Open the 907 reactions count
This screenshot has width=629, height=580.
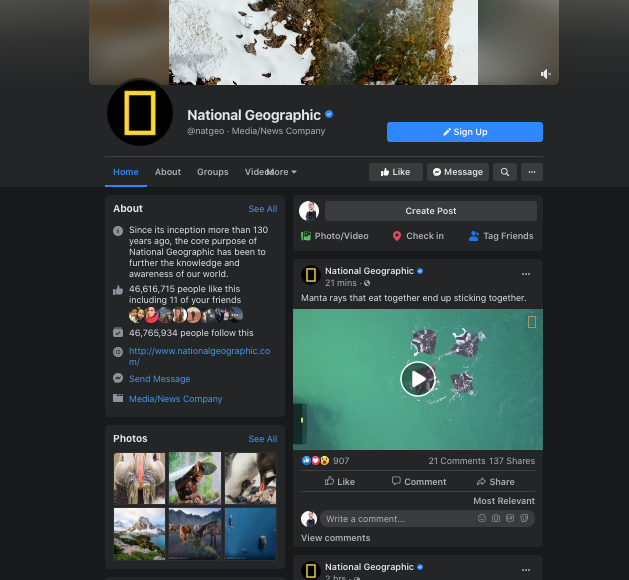[341, 461]
